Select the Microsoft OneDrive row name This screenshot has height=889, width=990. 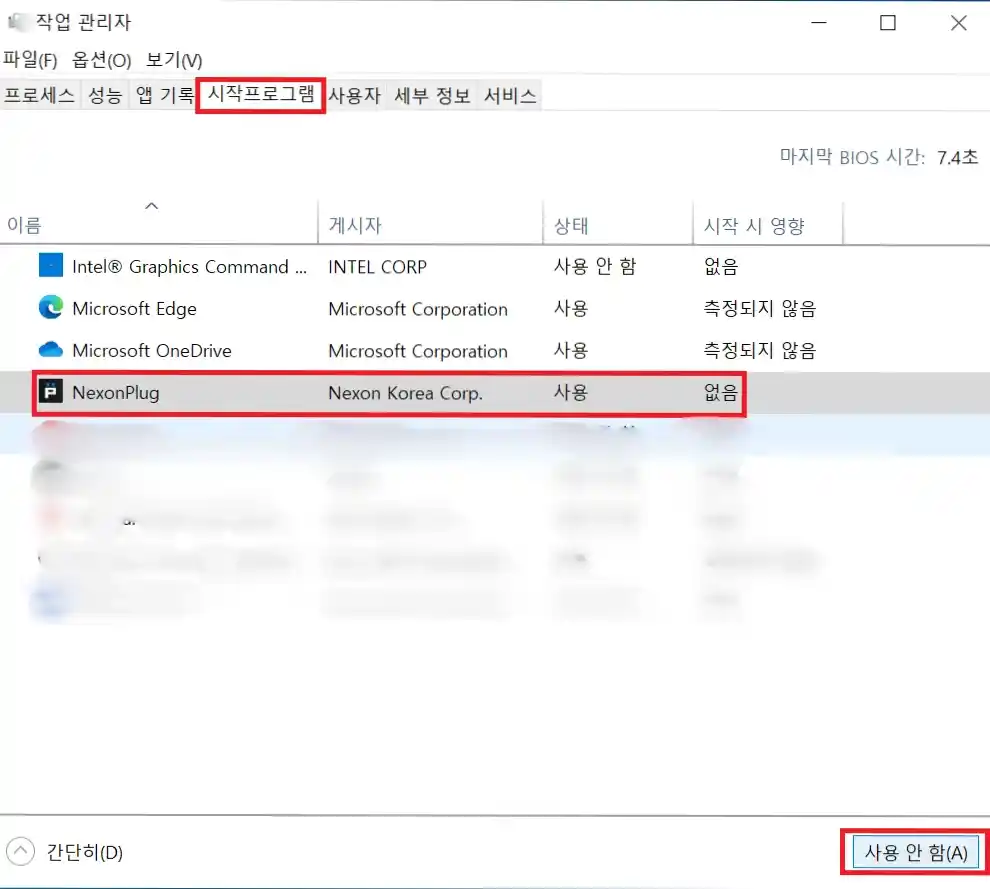pyautogui.click(x=152, y=350)
